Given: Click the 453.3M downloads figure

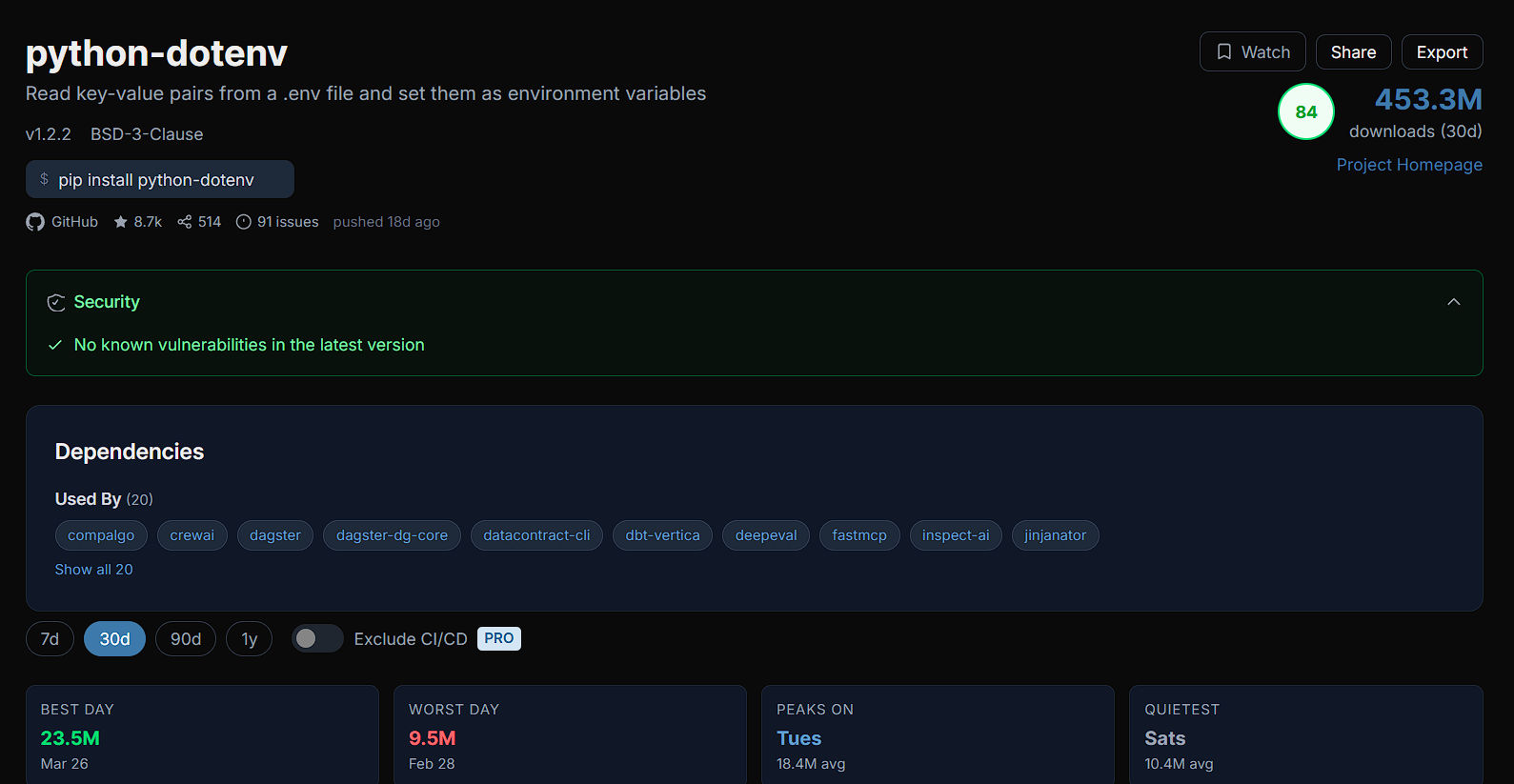Looking at the screenshot, I should [1428, 99].
